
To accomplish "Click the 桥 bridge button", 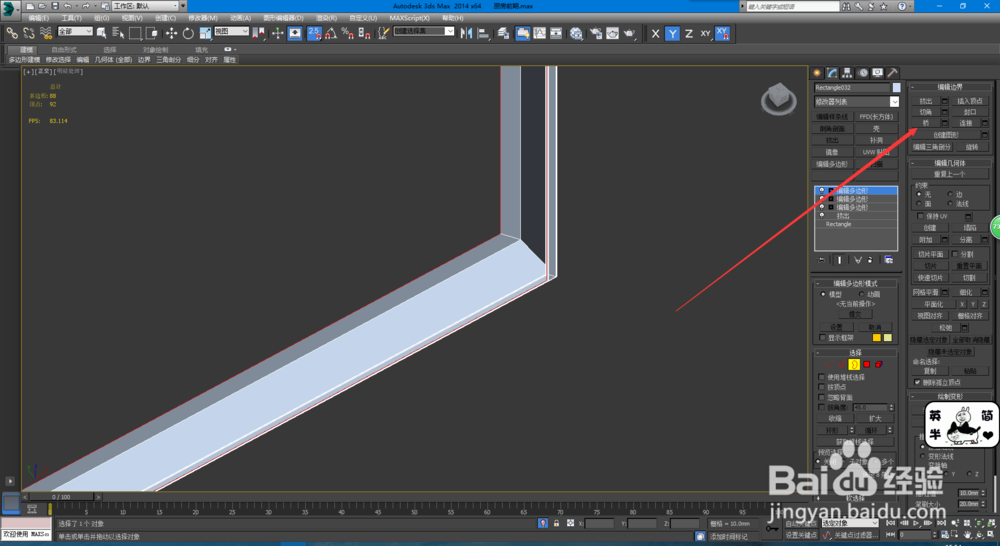I will (x=925, y=123).
